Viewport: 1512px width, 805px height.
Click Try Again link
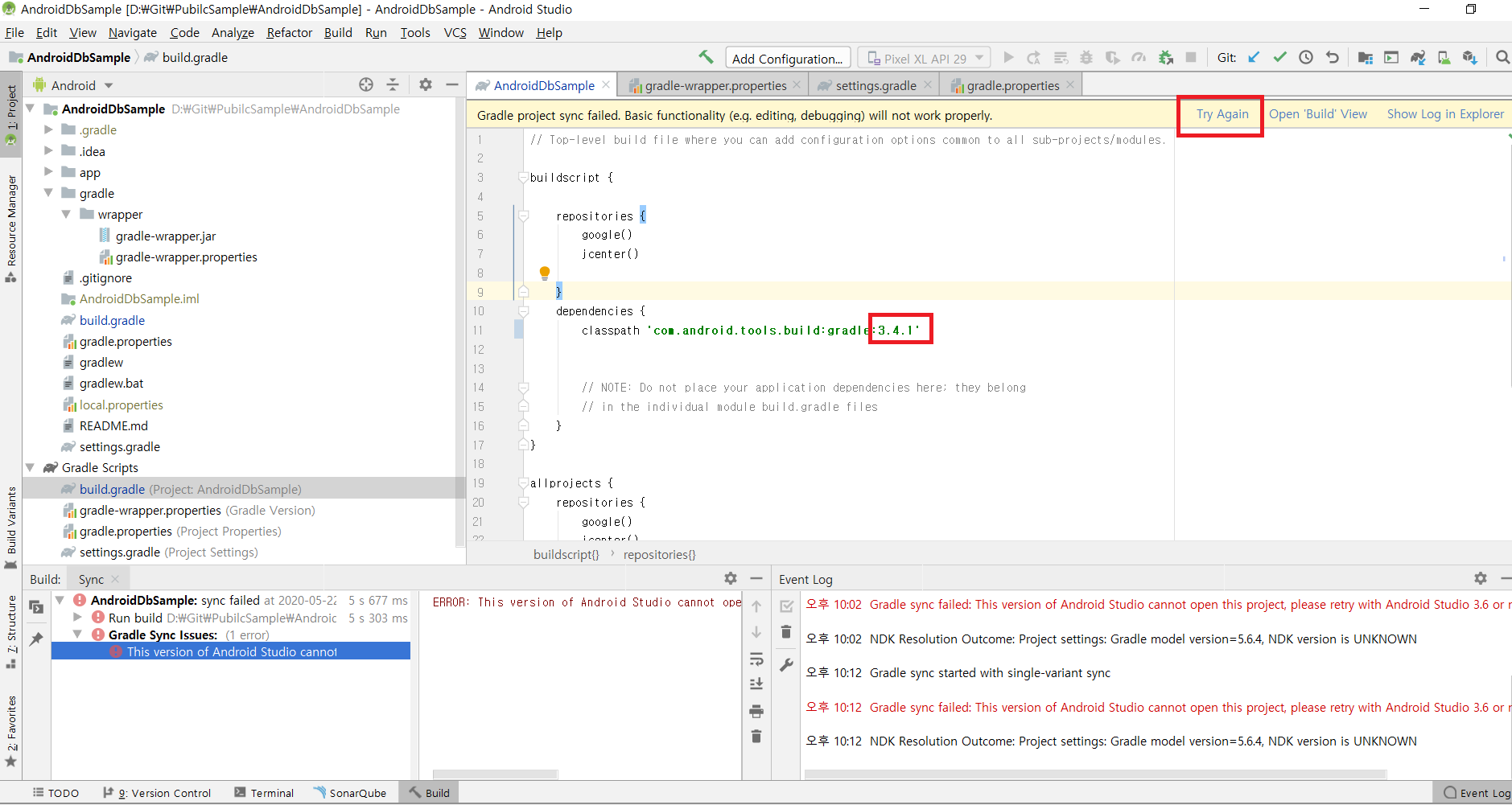coord(1222,114)
